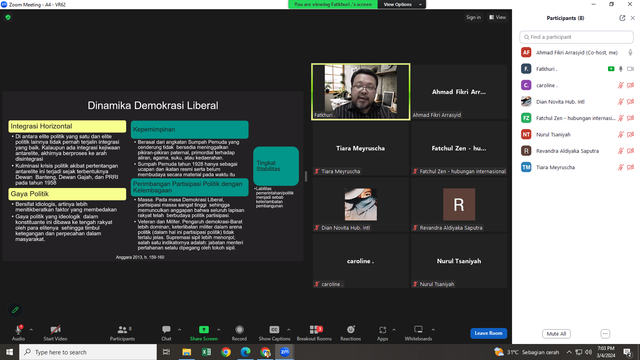Select Dian Novita's video tile
The image size is (640, 360).
click(x=361, y=204)
